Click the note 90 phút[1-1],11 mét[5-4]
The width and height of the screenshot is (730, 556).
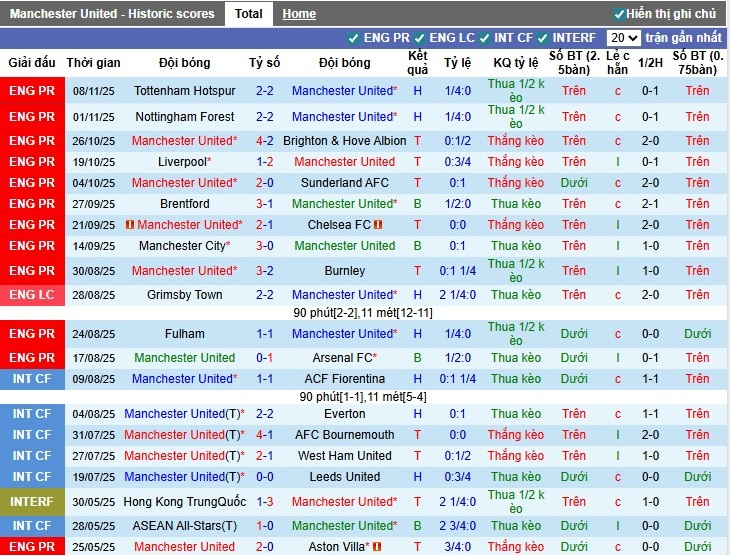coord(363,397)
